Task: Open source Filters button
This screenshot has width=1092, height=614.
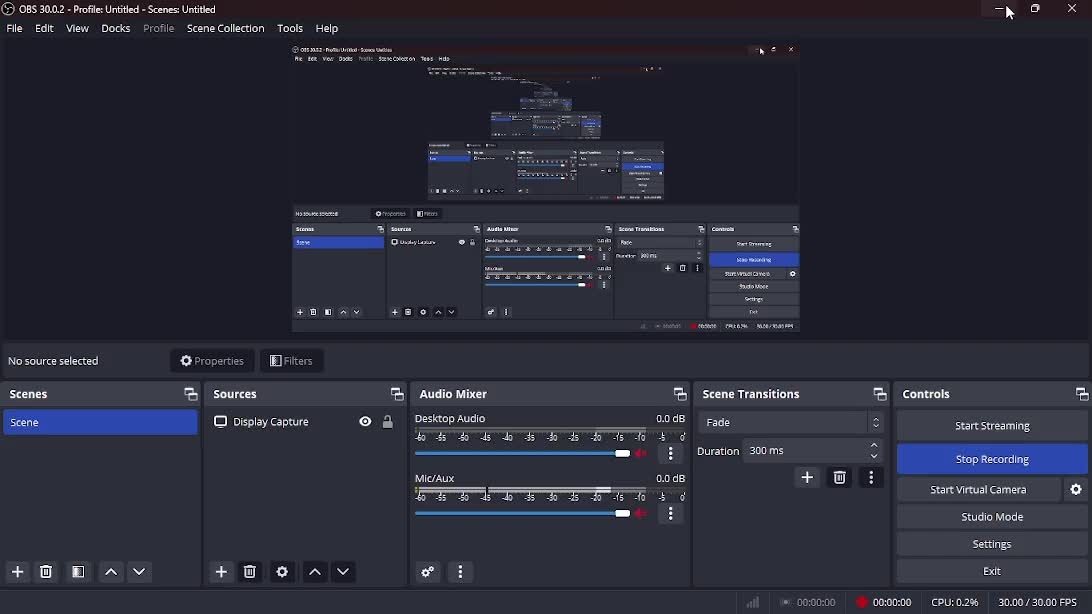Action: tap(291, 361)
